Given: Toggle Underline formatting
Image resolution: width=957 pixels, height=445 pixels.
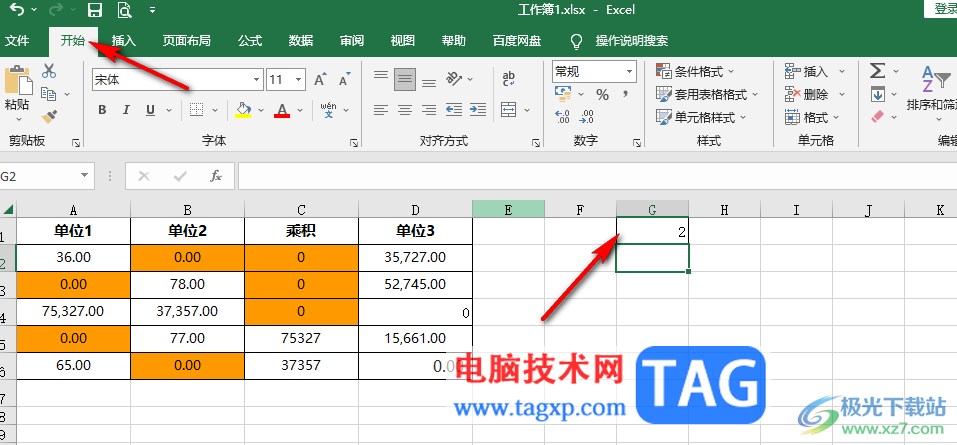Looking at the screenshot, I should click(x=150, y=110).
